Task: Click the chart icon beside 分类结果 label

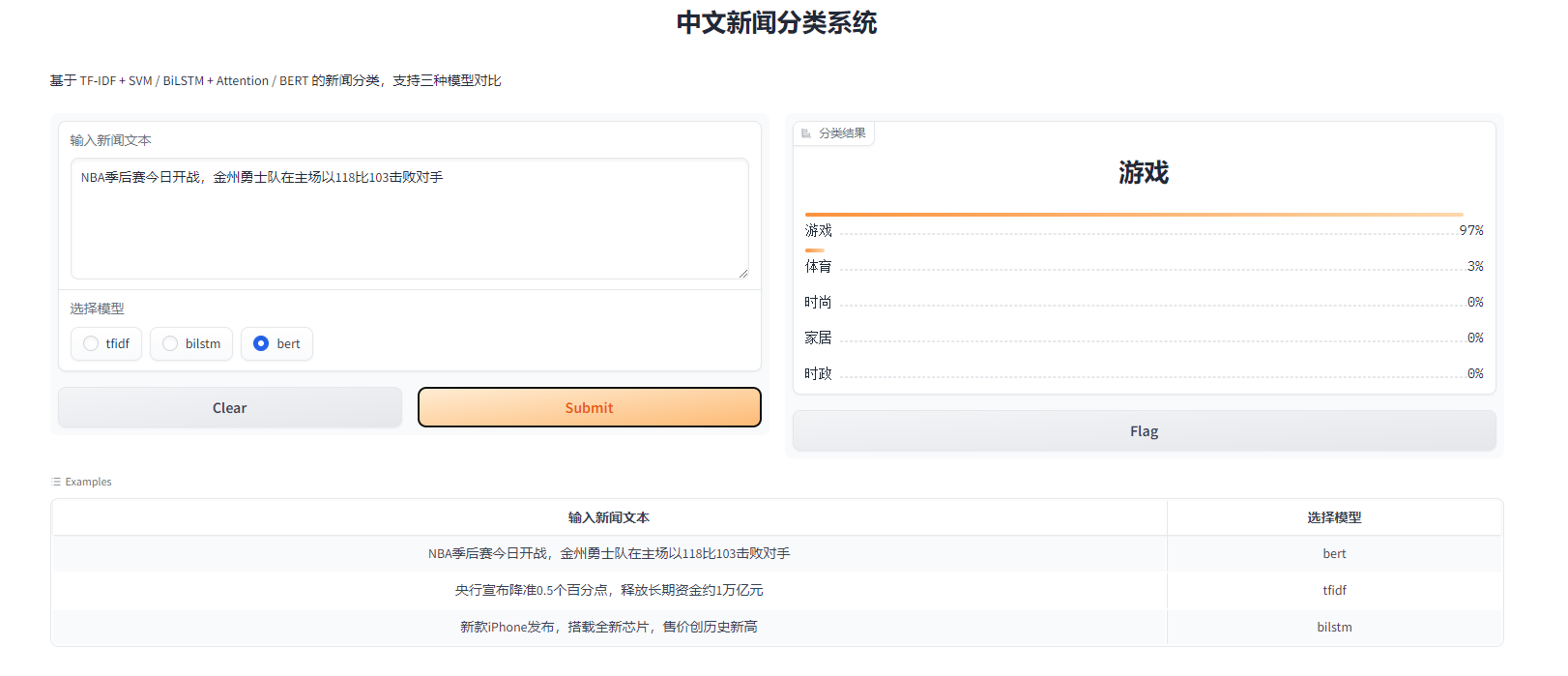Action: tap(806, 133)
